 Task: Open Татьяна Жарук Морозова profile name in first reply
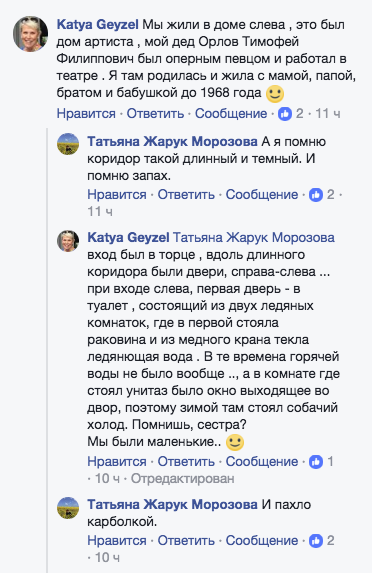pyautogui.click(x=172, y=141)
